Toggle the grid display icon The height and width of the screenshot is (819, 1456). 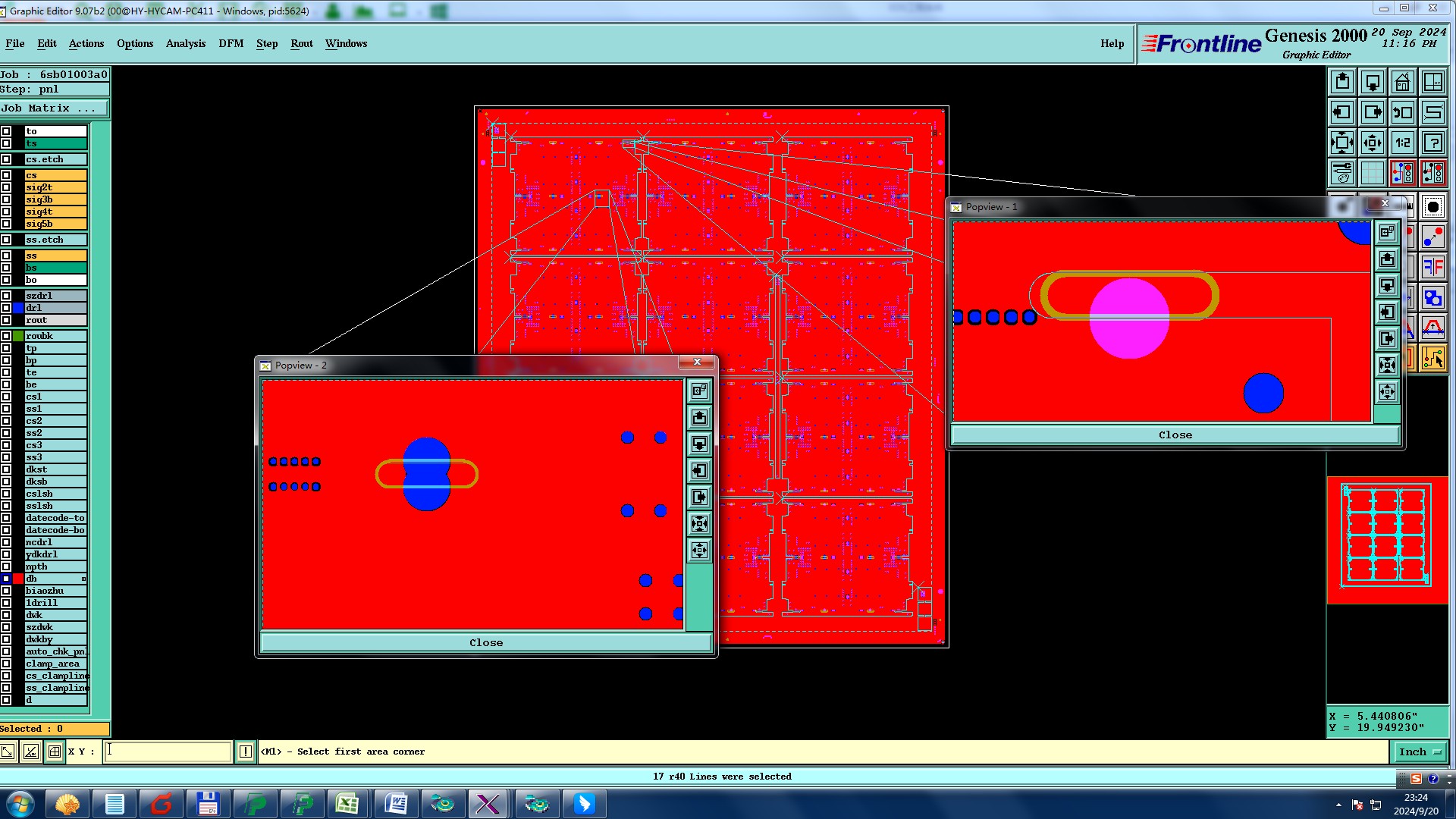tap(1372, 173)
